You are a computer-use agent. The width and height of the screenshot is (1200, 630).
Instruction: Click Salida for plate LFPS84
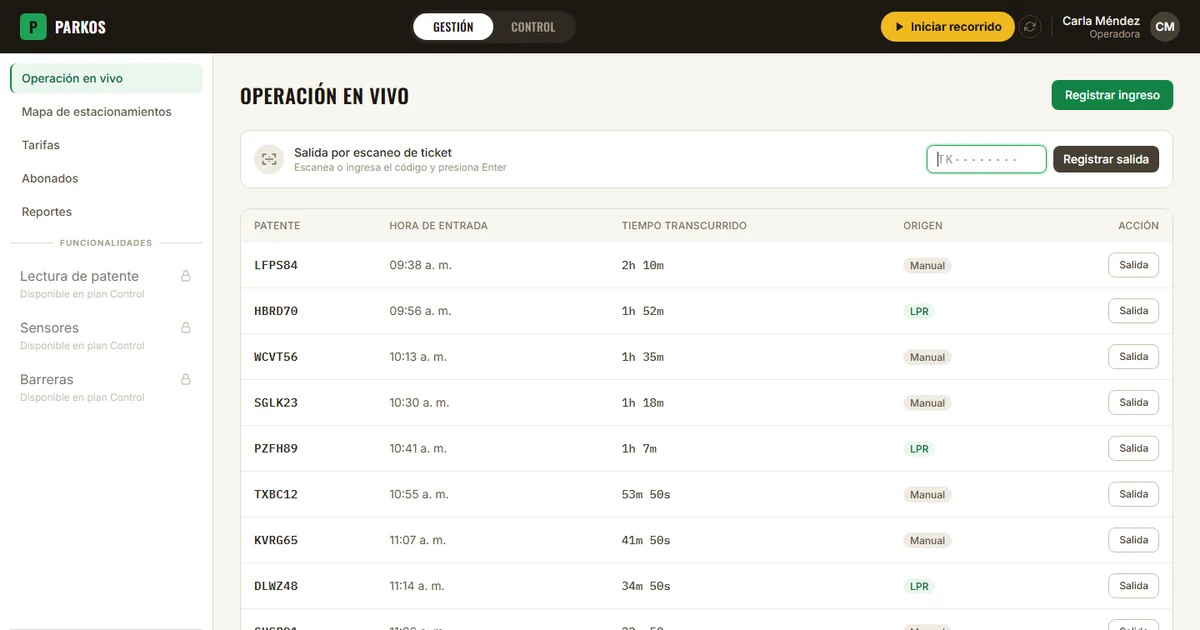[x=1133, y=265]
